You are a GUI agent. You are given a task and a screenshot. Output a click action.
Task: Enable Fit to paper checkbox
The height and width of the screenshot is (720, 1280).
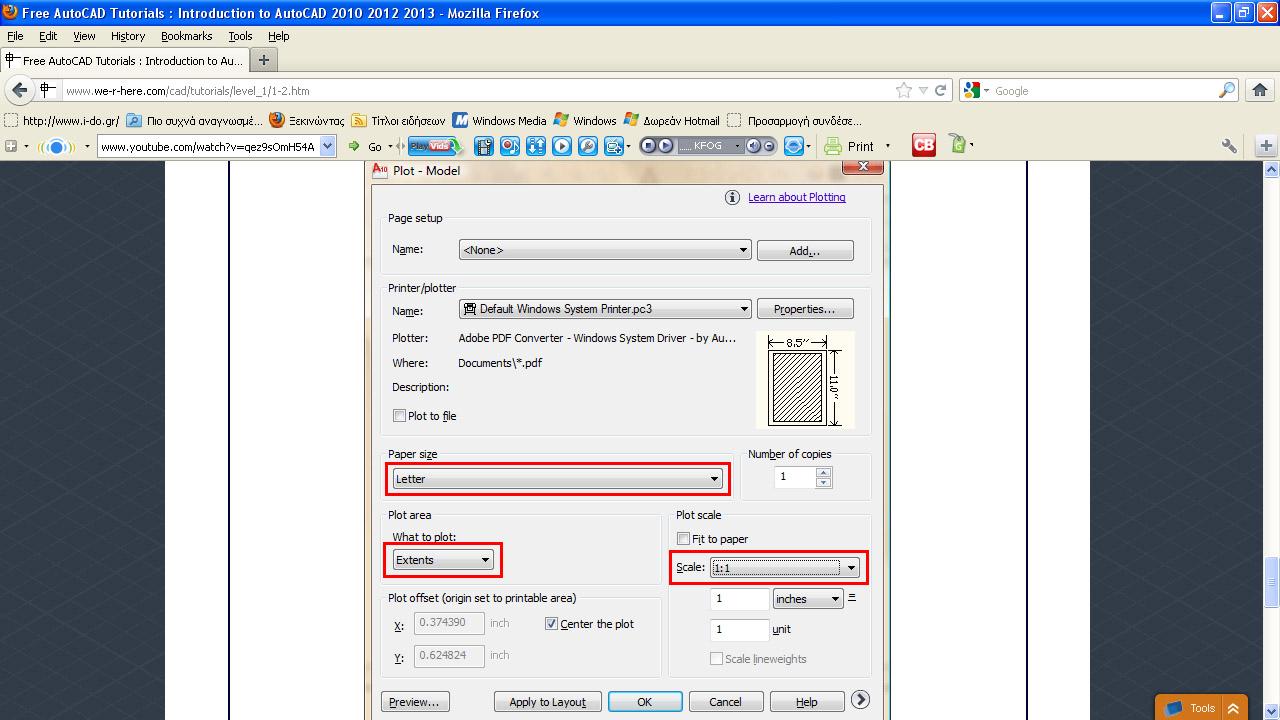(x=683, y=539)
